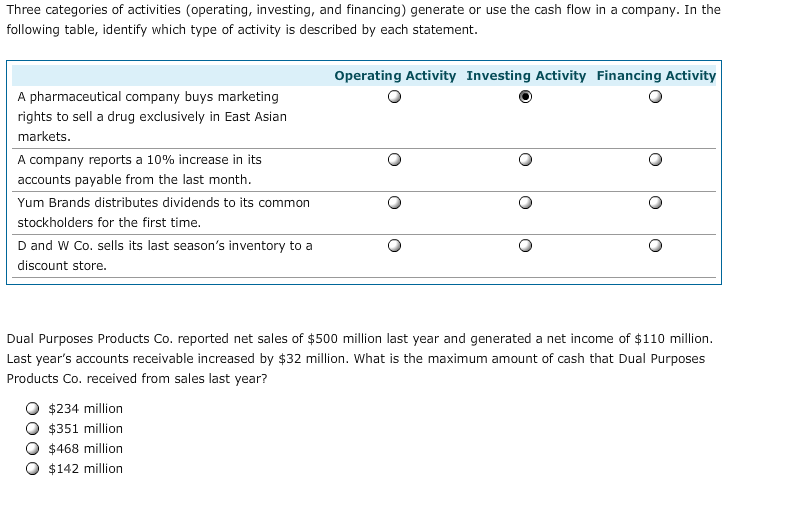Click the Operating Activity column header

[395, 76]
